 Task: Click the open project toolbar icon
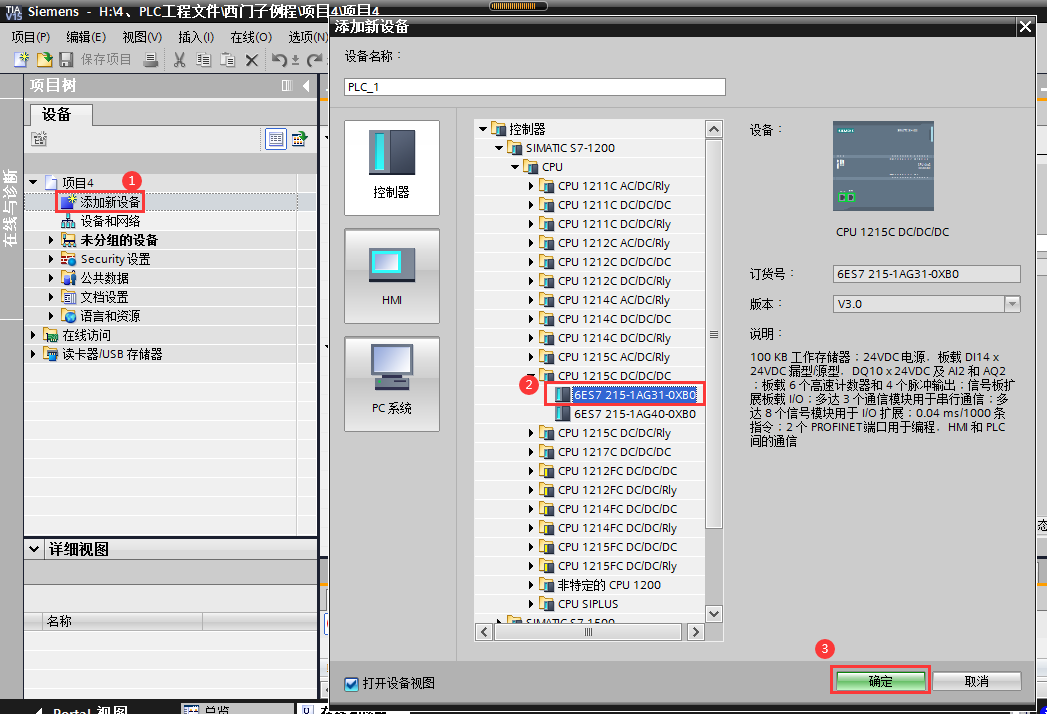[44, 59]
